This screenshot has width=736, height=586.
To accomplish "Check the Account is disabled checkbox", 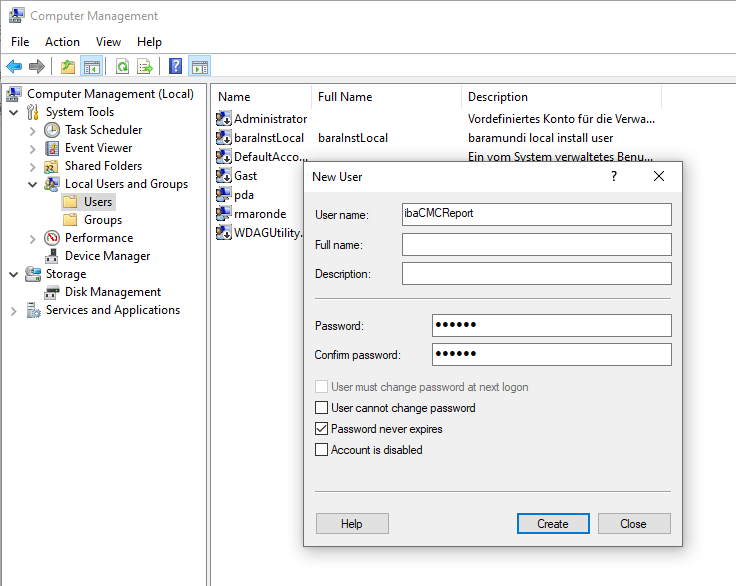I will pyautogui.click(x=322, y=450).
